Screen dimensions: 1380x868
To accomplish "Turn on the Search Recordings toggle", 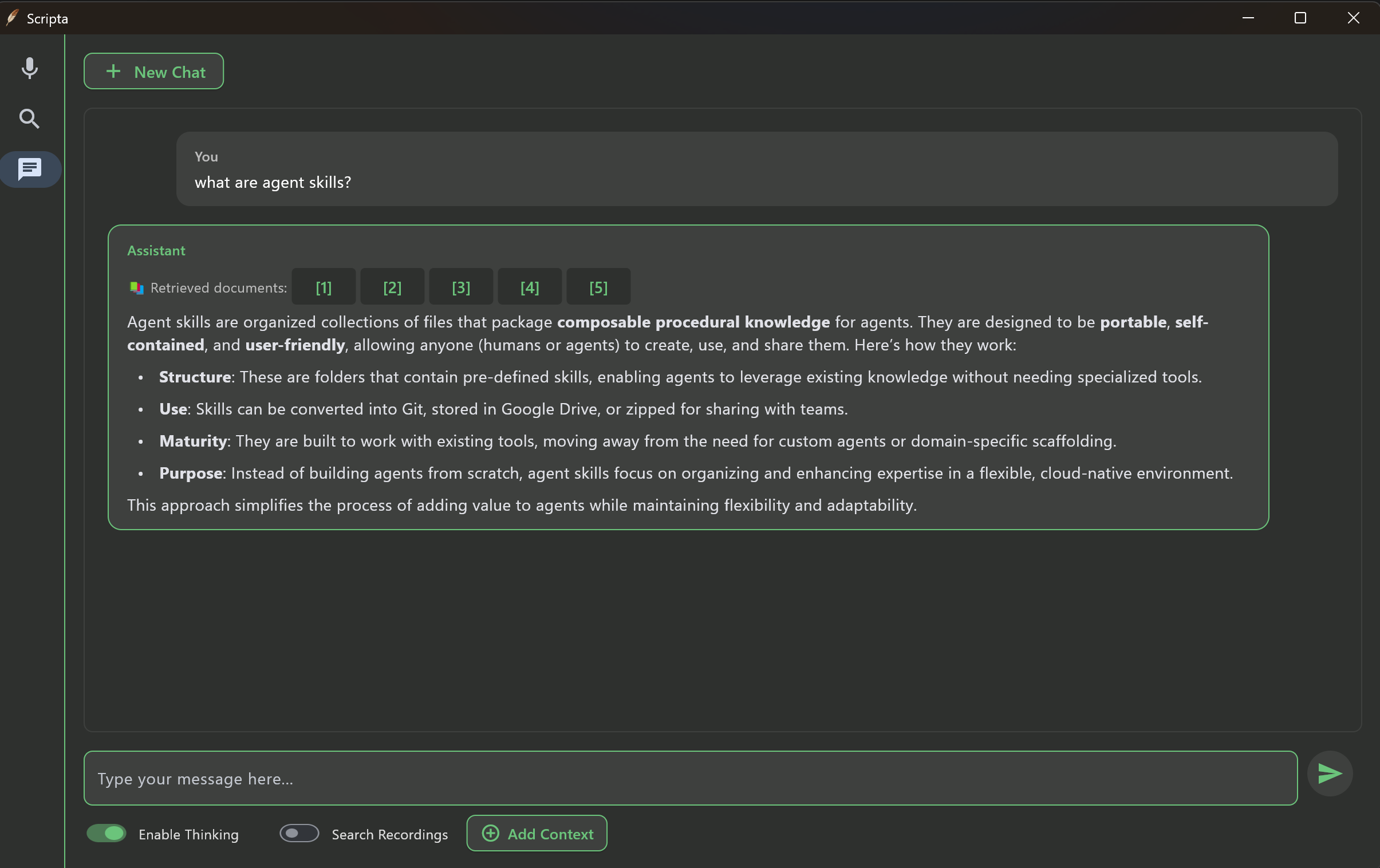I will [299, 833].
